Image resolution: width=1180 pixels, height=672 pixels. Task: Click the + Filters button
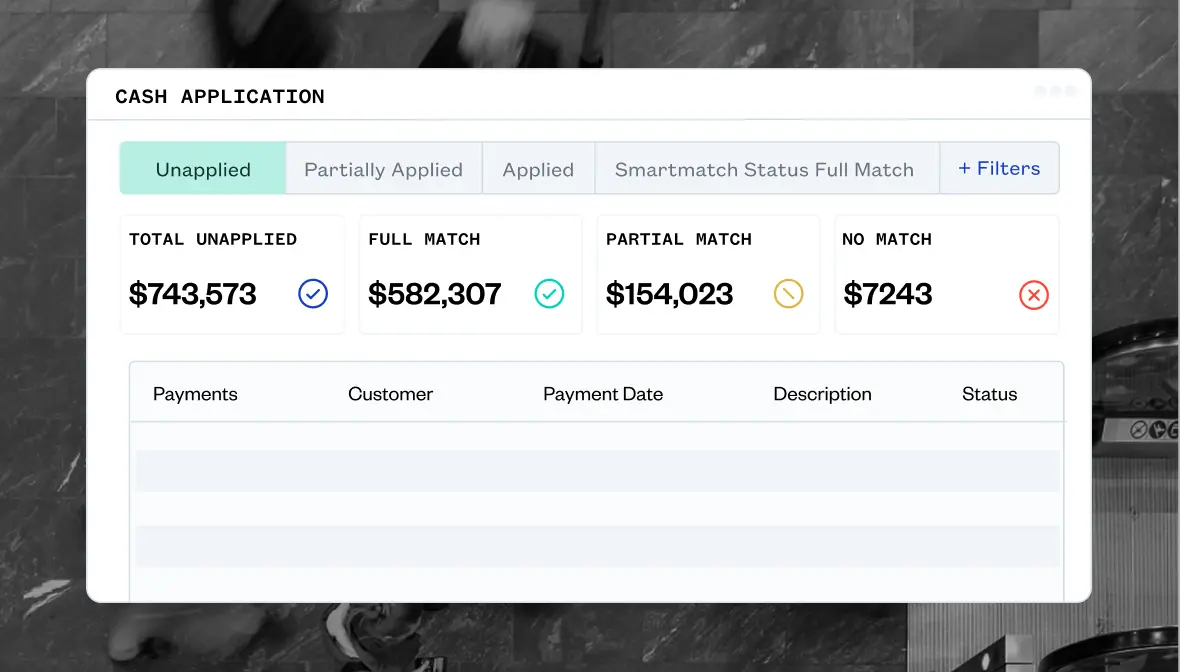[999, 168]
